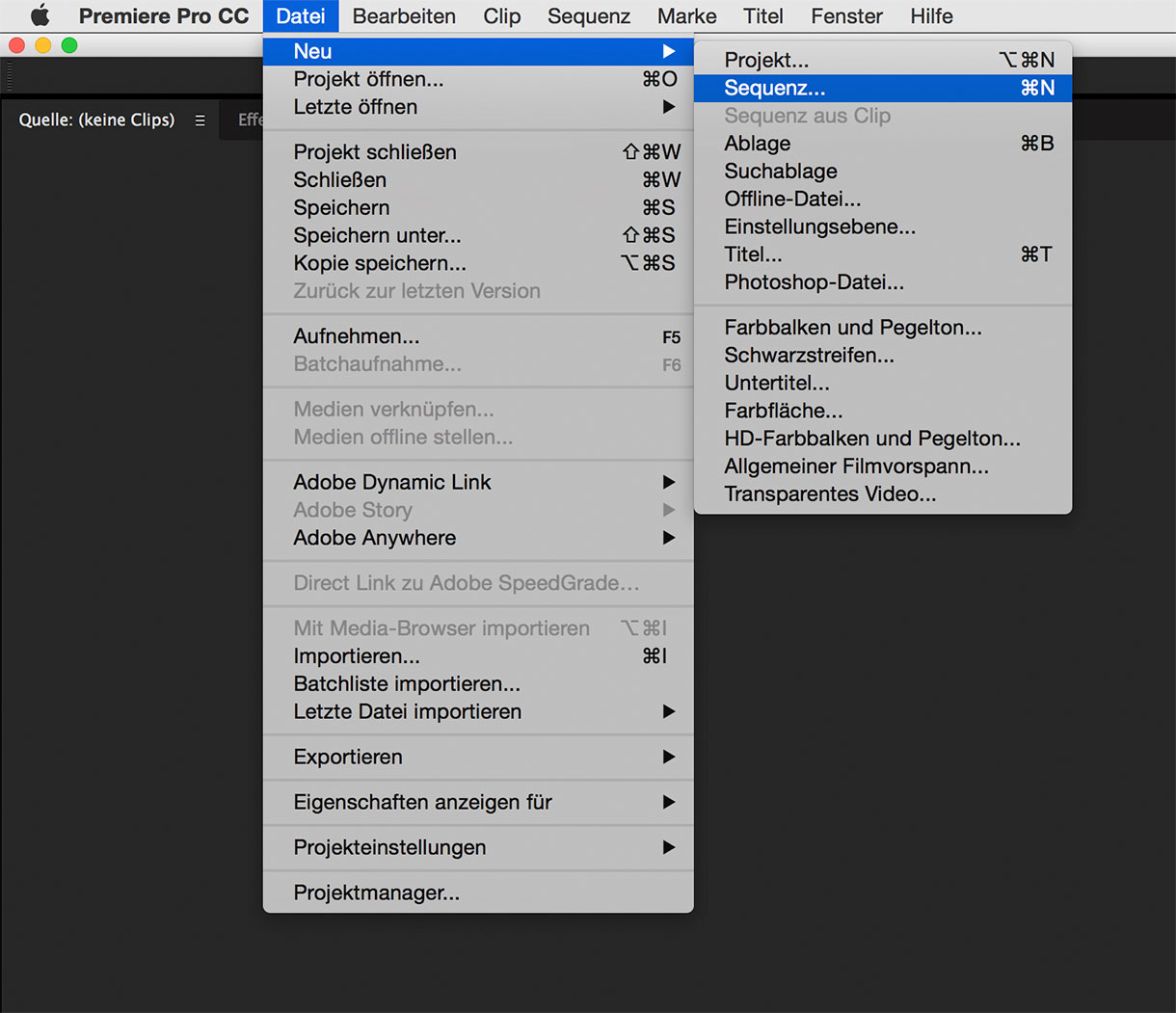Expand the Exportieren submenu
This screenshot has height=1013, width=1176.
478,757
